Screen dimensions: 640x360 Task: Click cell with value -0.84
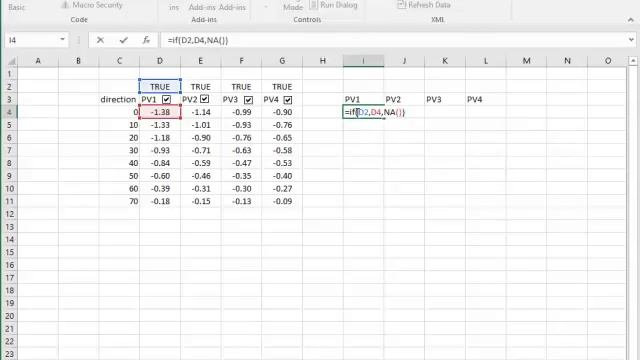coord(160,163)
